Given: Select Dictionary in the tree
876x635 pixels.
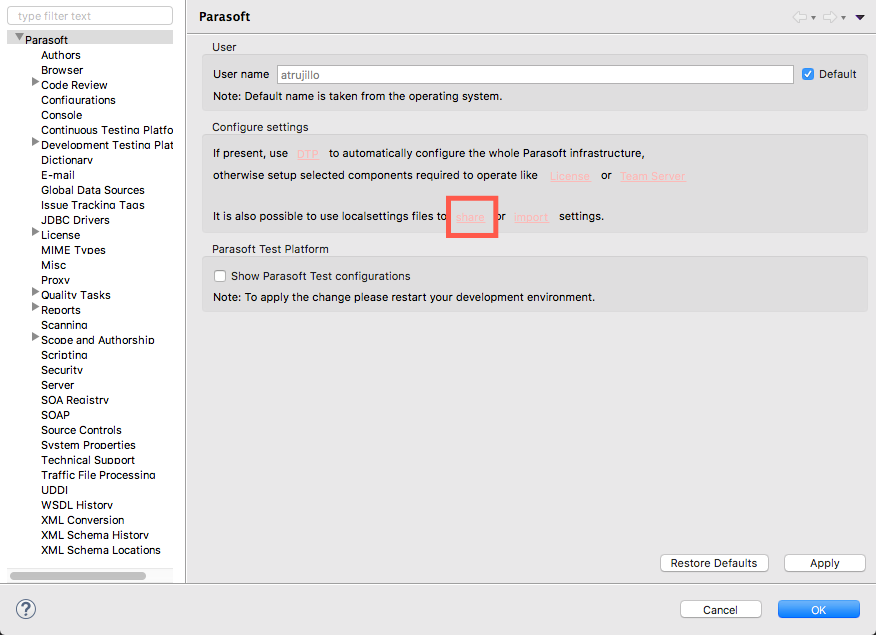Looking at the screenshot, I should [x=67, y=160].
